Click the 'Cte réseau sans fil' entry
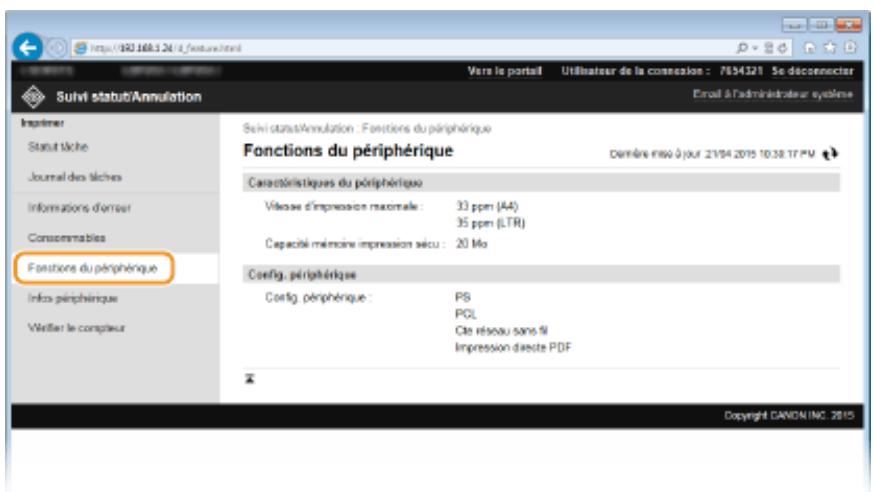 point(501,331)
